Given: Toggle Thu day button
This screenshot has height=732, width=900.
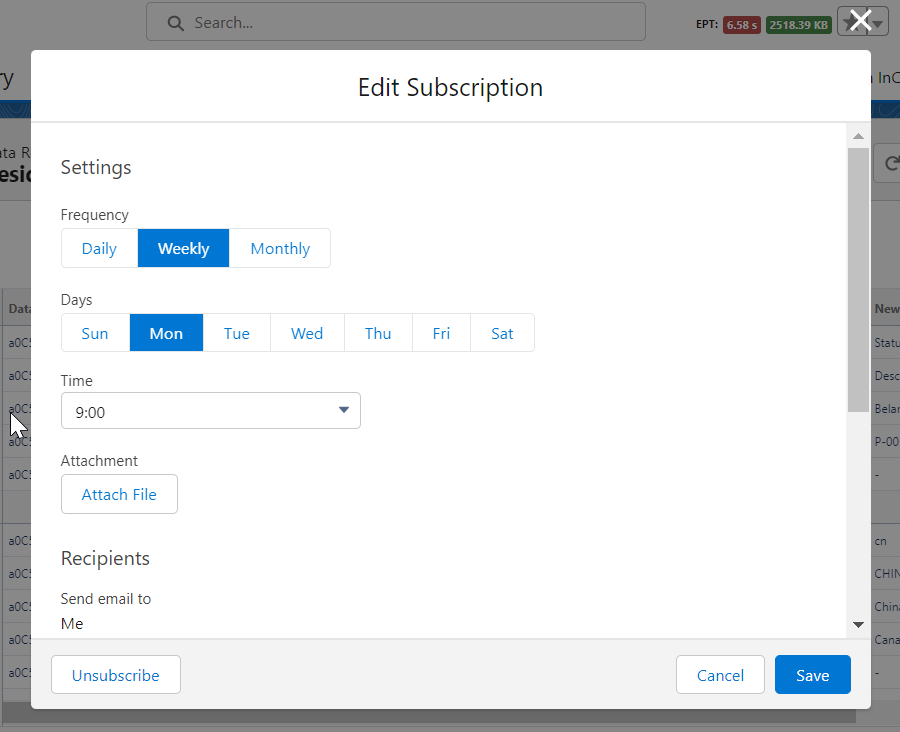Looking at the screenshot, I should (x=378, y=333).
